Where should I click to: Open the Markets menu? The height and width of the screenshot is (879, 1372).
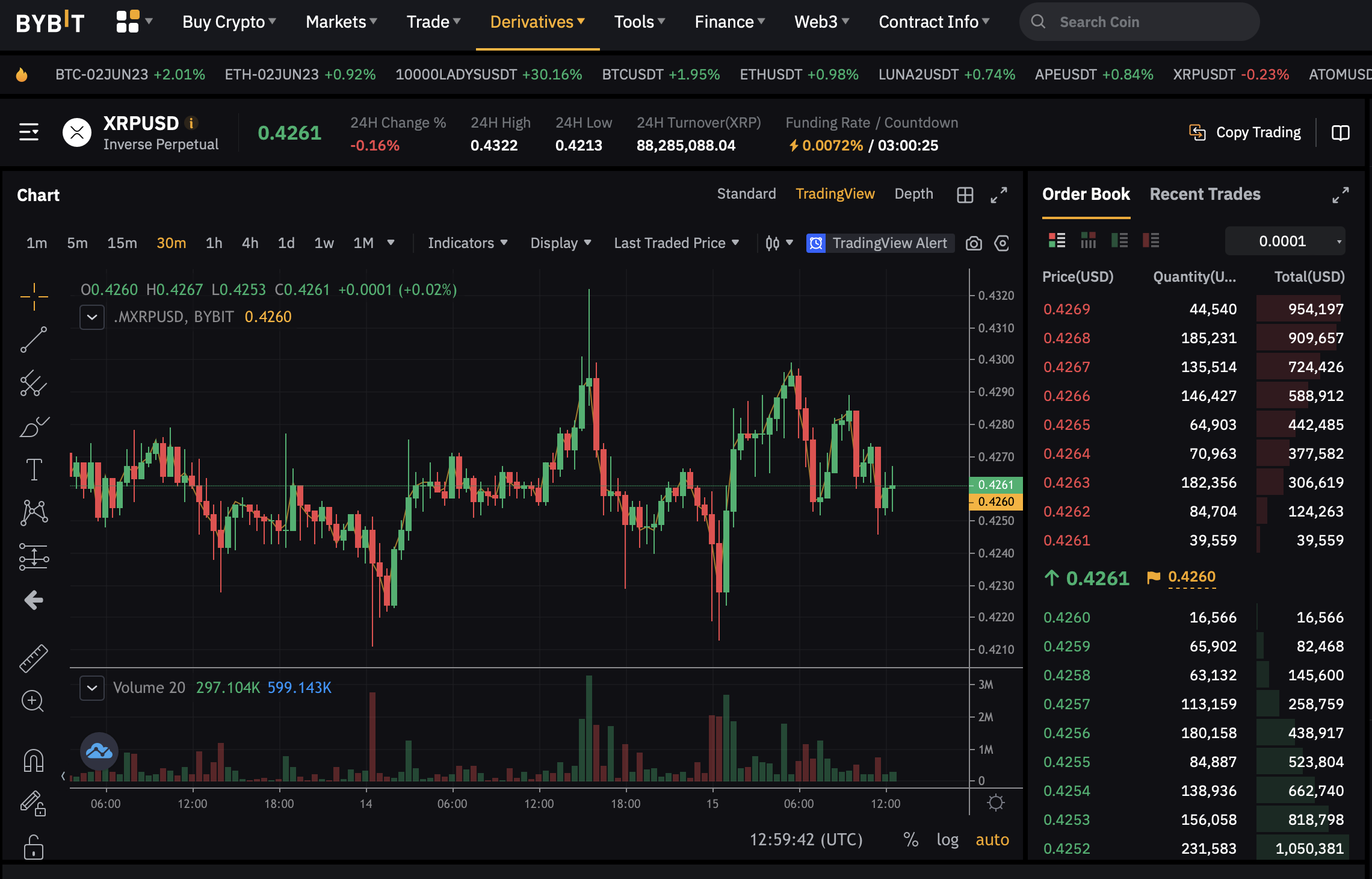pos(341,22)
